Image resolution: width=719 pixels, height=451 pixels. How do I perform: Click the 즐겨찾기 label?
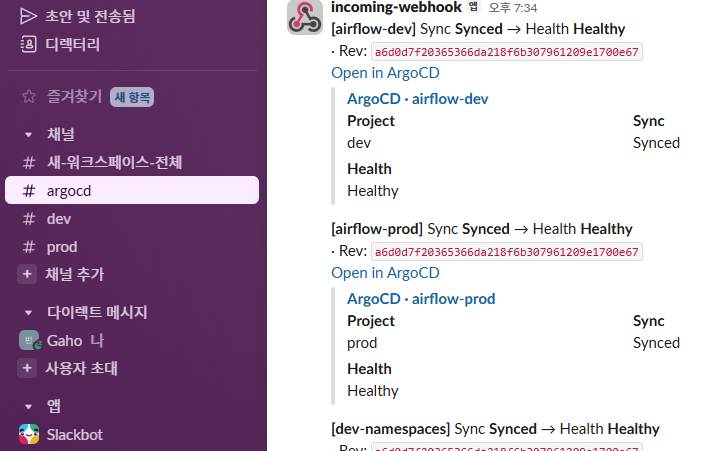point(74,97)
